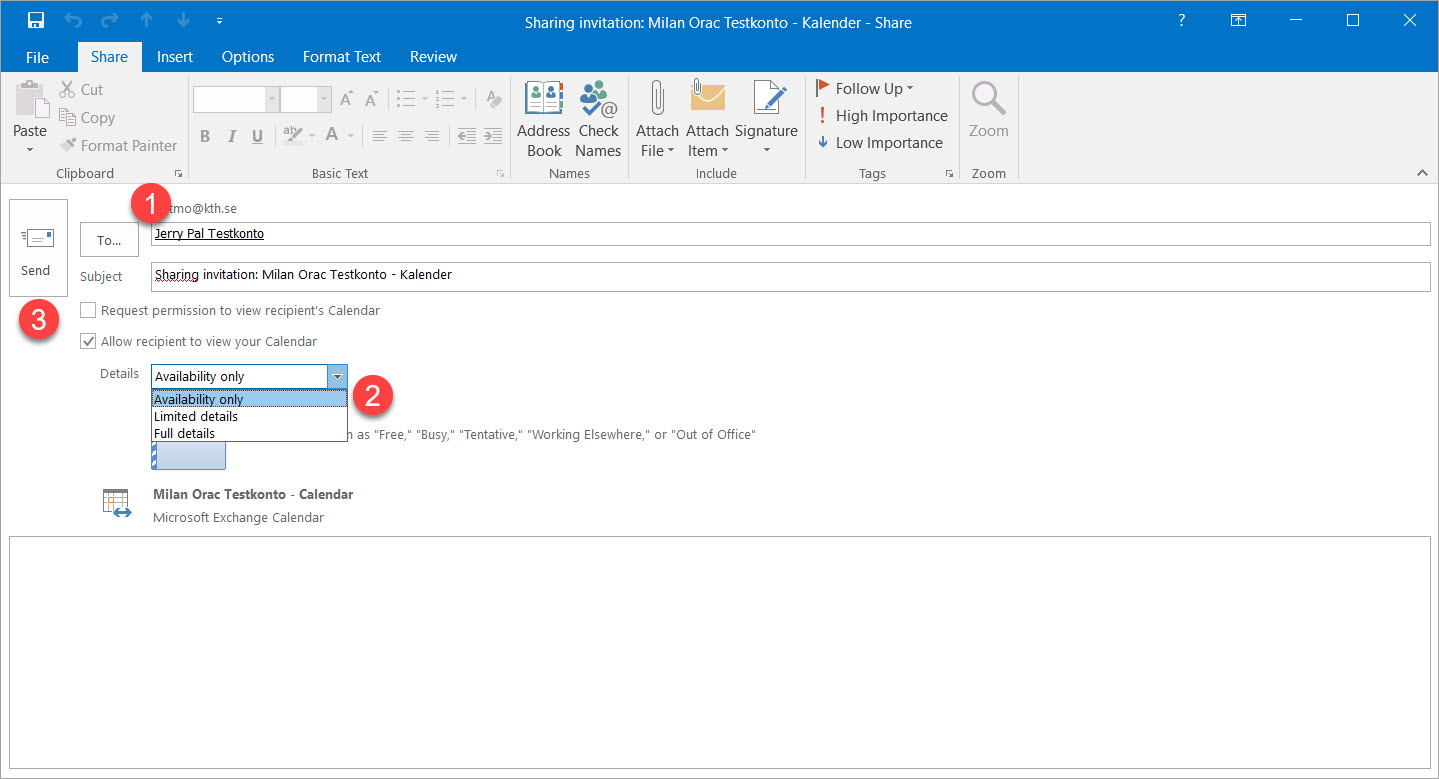This screenshot has height=779, width=1439.
Task: Go to previous item with up arrow
Action: [x=147, y=21]
